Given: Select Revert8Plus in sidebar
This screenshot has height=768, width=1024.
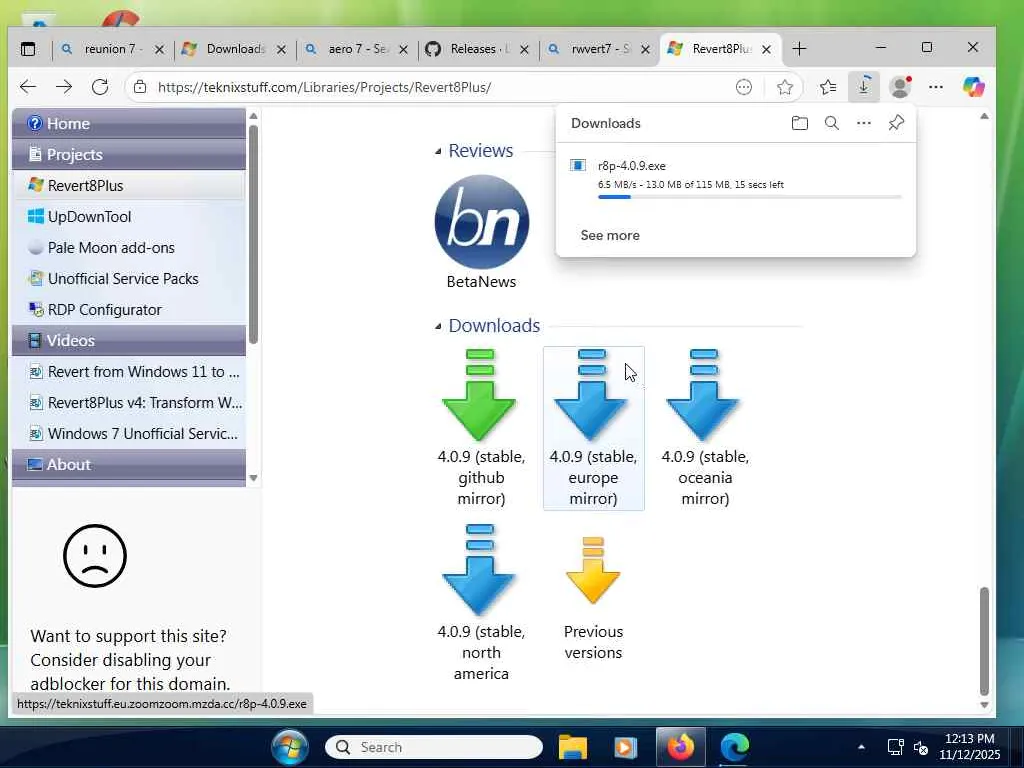Looking at the screenshot, I should tap(129, 185).
